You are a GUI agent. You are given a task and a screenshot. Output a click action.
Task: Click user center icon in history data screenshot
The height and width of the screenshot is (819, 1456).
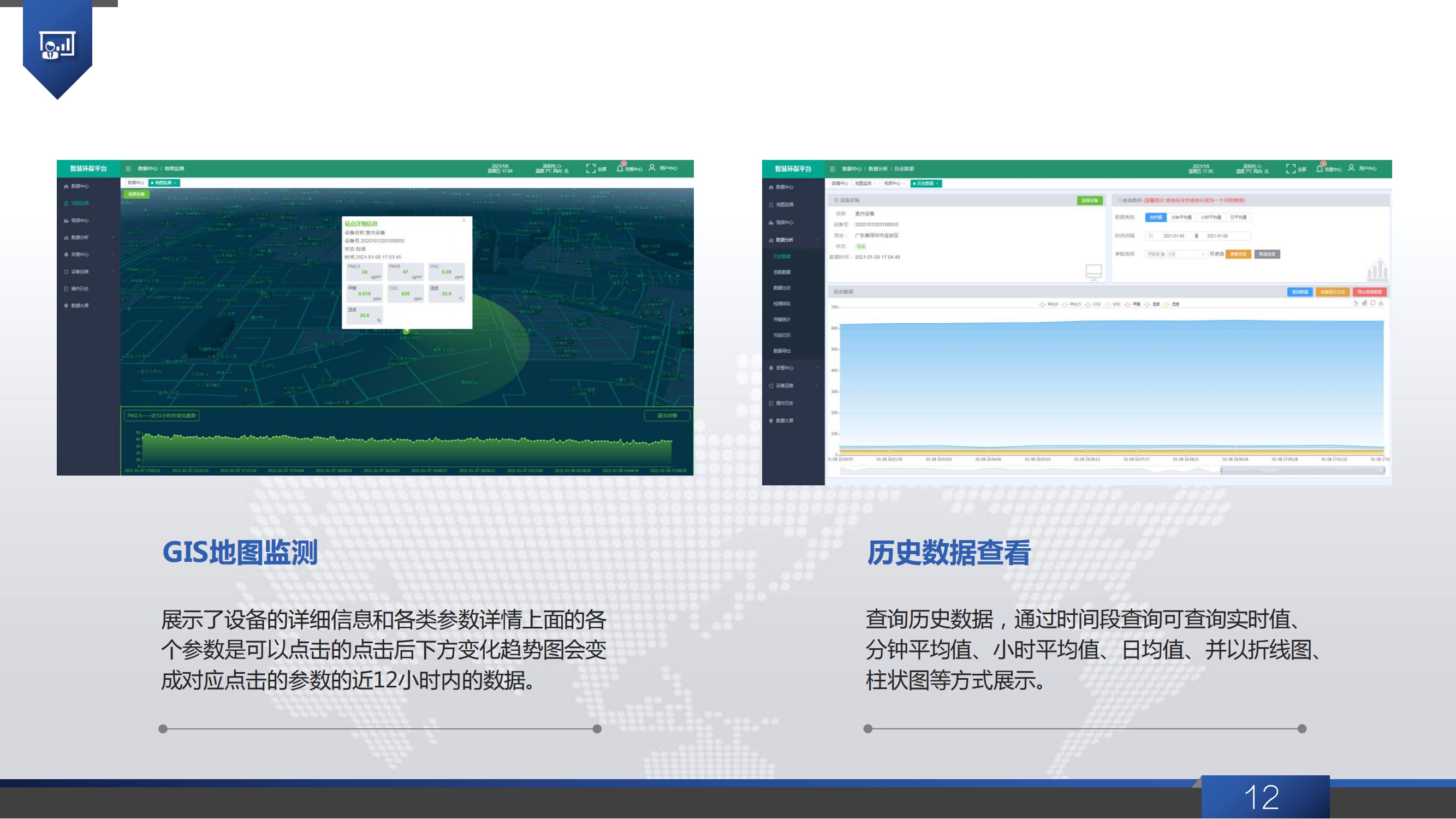[1351, 168]
